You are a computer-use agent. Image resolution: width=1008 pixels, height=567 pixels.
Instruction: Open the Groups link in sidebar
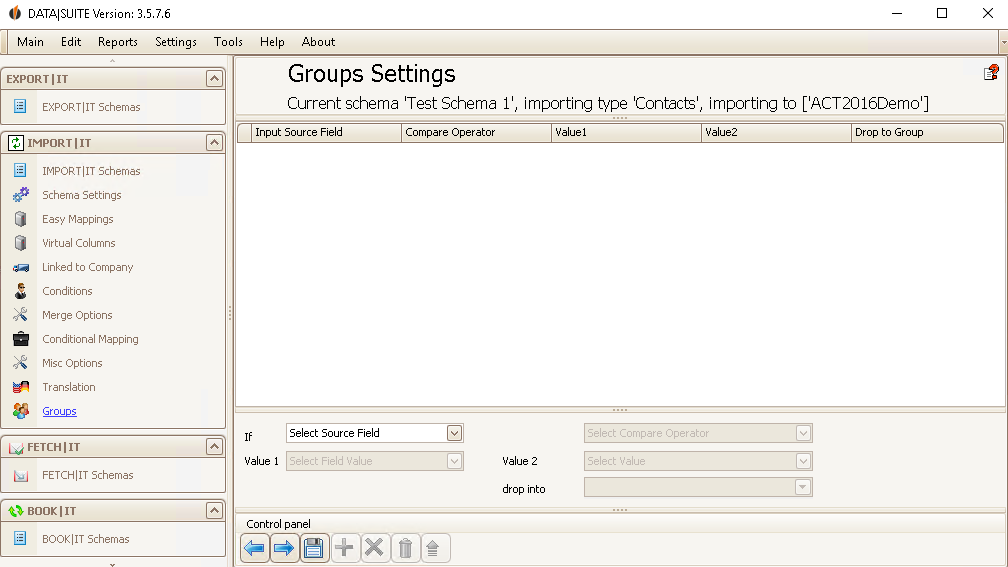click(x=59, y=411)
